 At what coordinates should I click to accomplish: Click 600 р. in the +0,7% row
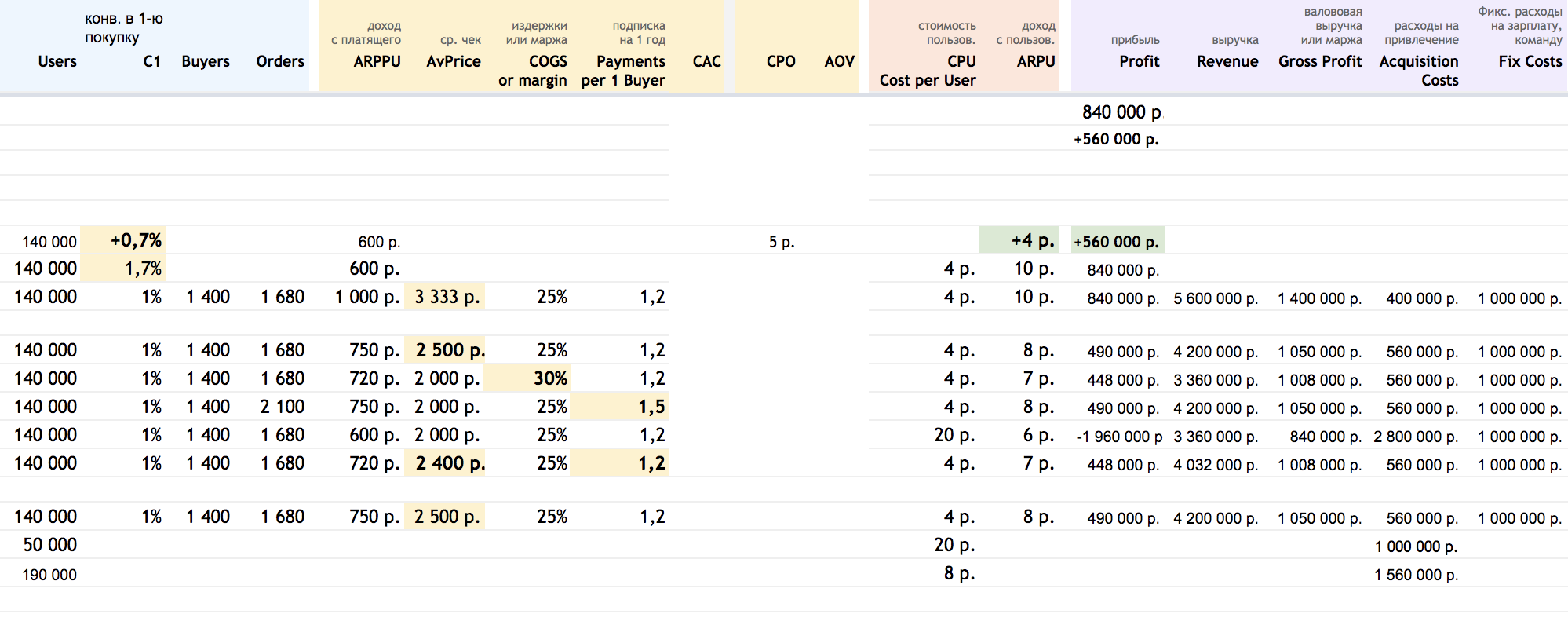(379, 242)
